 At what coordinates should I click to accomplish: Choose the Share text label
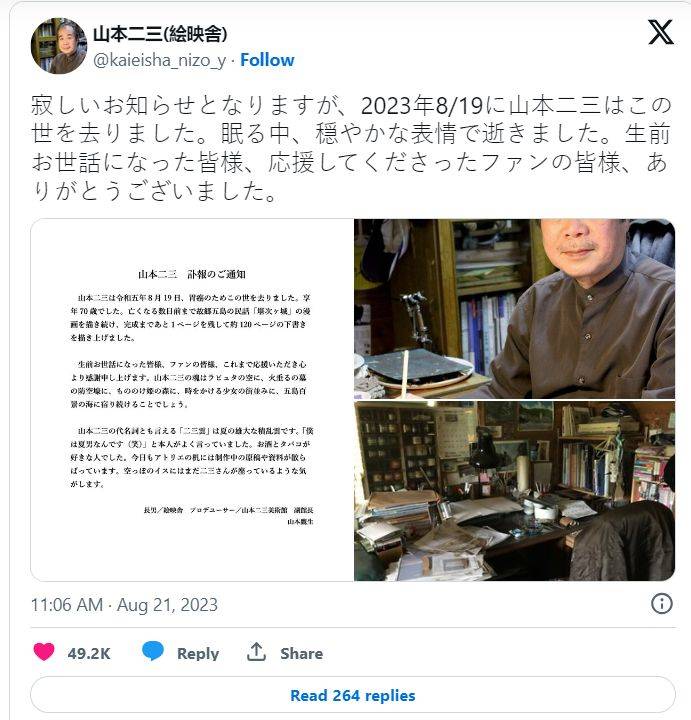point(301,653)
